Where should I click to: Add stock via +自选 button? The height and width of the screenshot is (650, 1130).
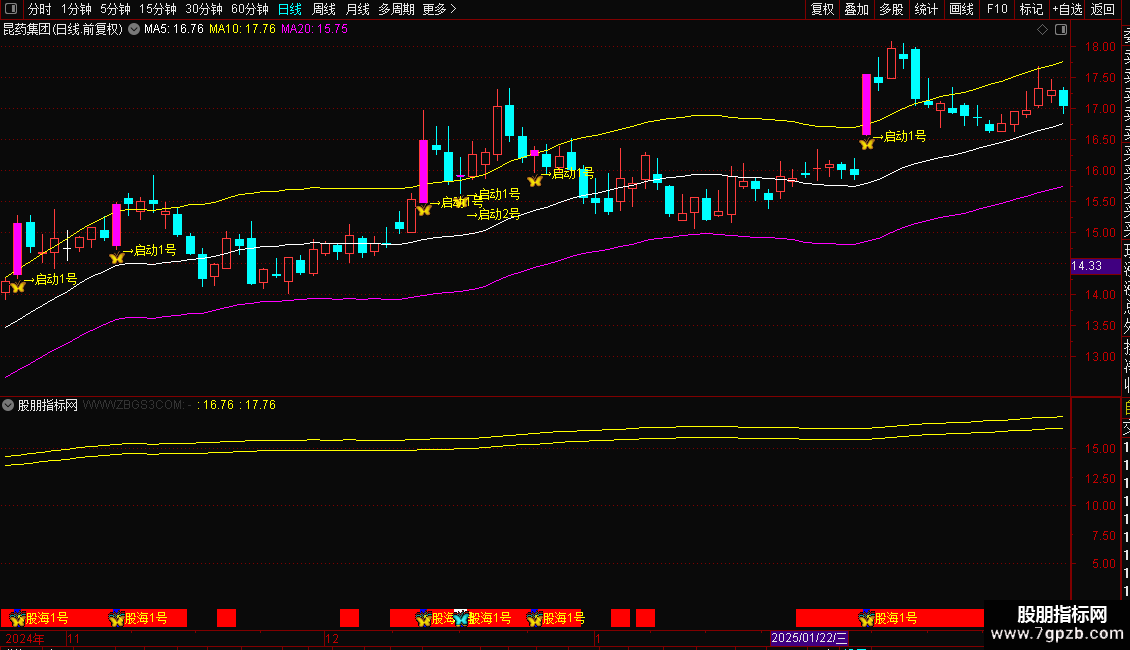(x=1067, y=9)
